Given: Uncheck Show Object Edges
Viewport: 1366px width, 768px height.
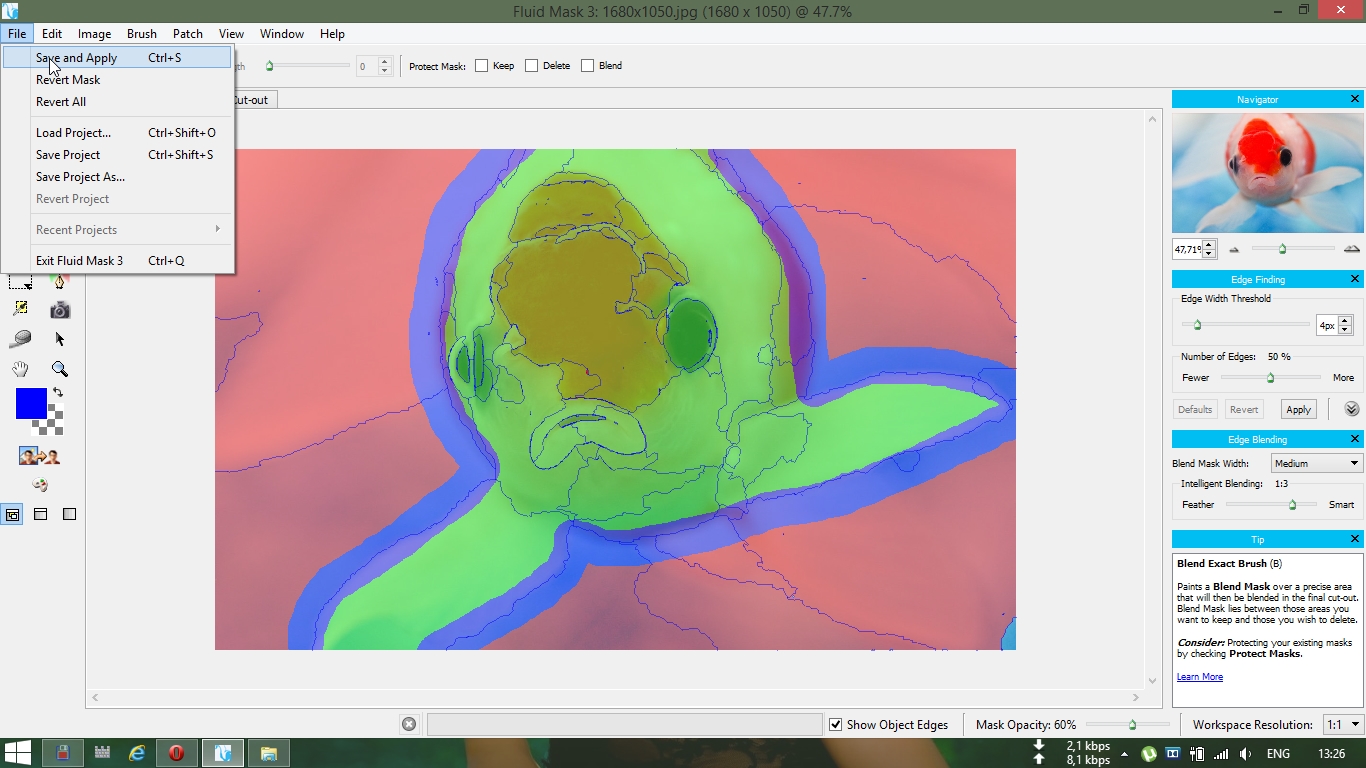Looking at the screenshot, I should pyautogui.click(x=836, y=724).
